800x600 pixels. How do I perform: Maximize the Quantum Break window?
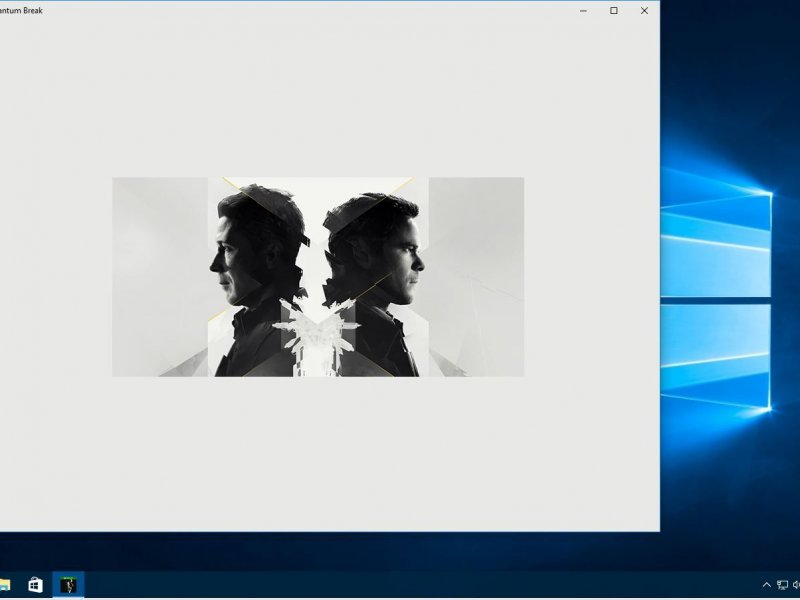(614, 11)
